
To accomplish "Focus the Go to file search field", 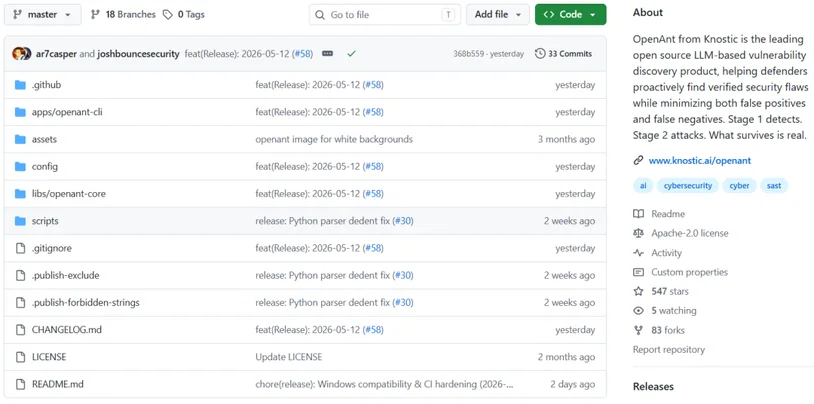I will click(x=385, y=15).
